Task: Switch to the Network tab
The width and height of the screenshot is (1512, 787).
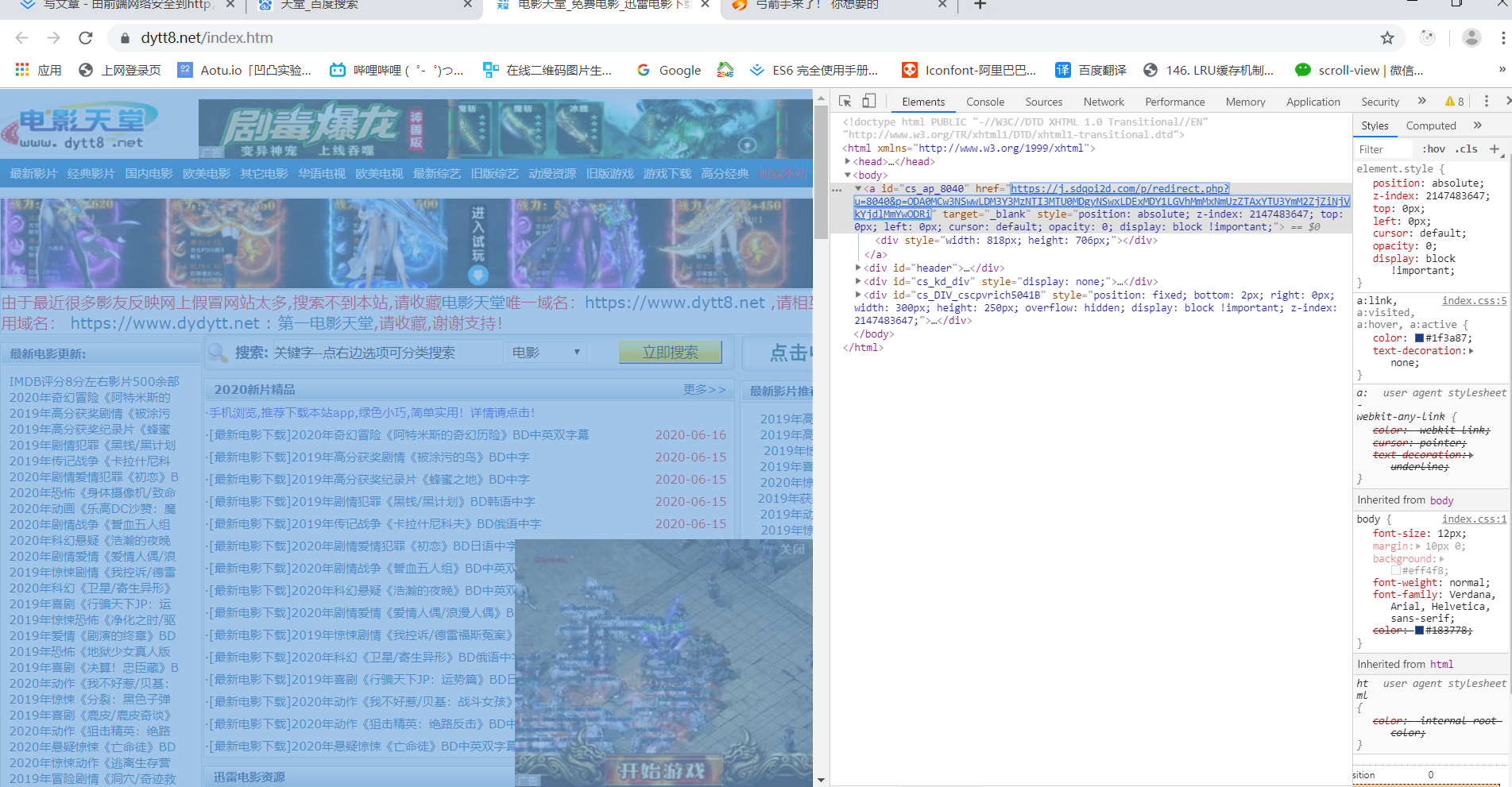Action: tap(1104, 102)
